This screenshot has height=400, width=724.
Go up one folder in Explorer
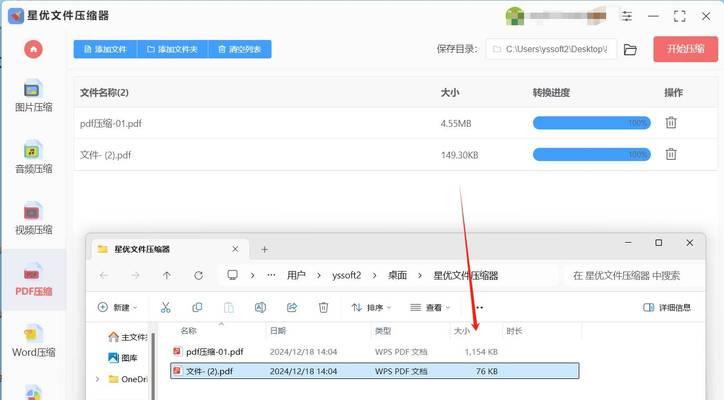[167, 275]
